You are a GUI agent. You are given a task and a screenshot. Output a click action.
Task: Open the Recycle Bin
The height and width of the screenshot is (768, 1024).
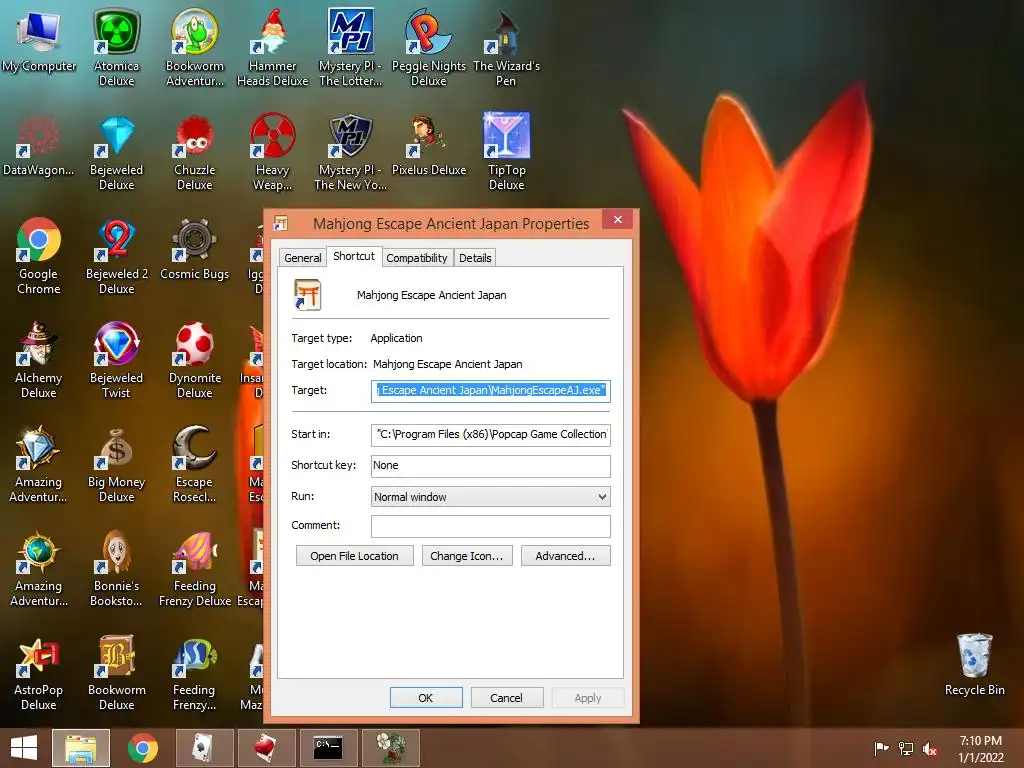point(974,665)
